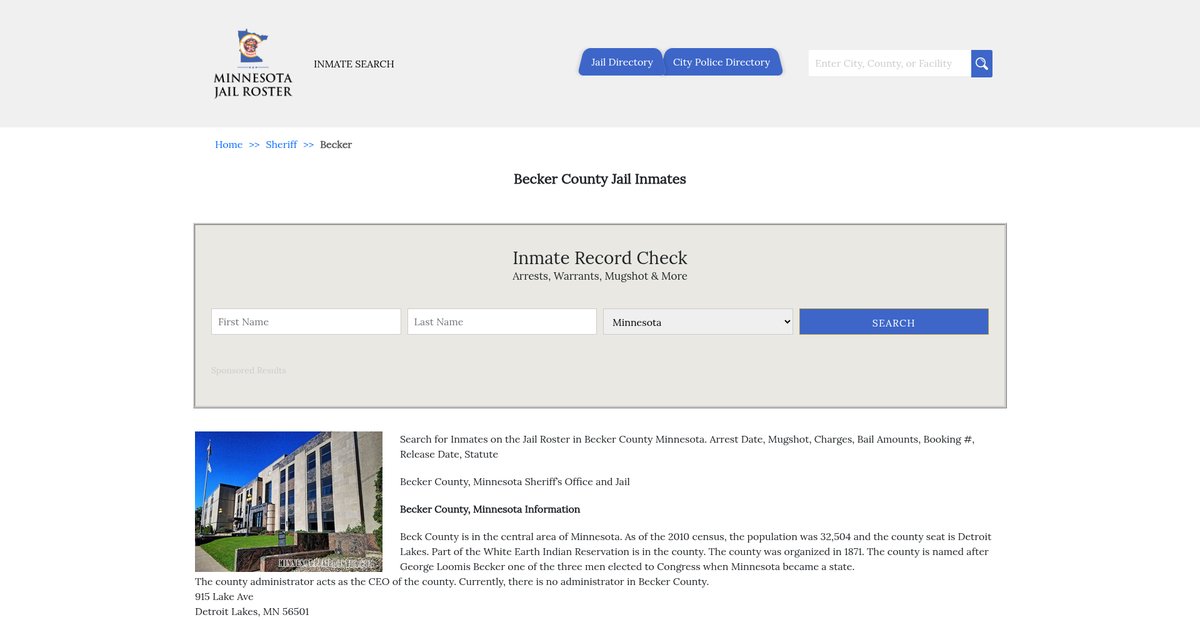Screen dimensions: 1200x620
Task: Click the 915 Lake Ave address line
Action: 224,597
